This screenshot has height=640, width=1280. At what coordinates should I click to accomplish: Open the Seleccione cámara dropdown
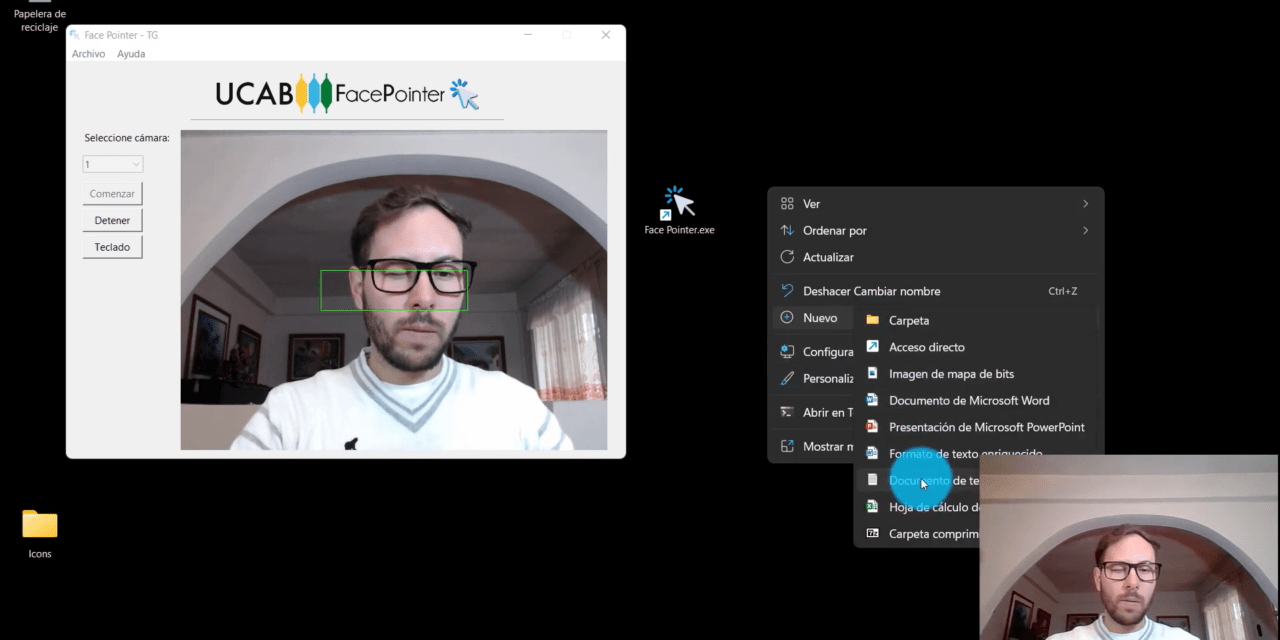112,164
